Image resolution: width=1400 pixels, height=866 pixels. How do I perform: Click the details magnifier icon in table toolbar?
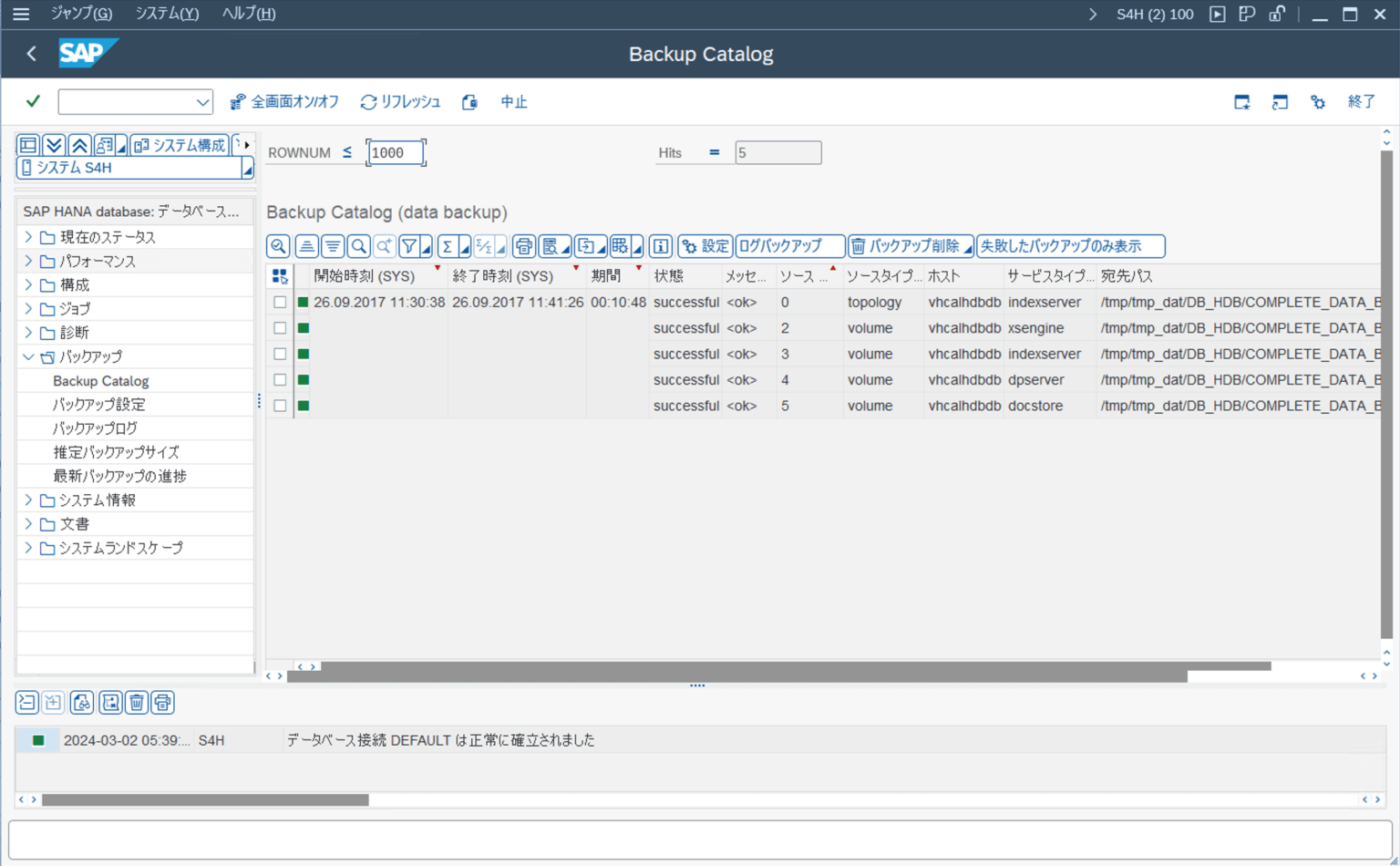tap(278, 246)
